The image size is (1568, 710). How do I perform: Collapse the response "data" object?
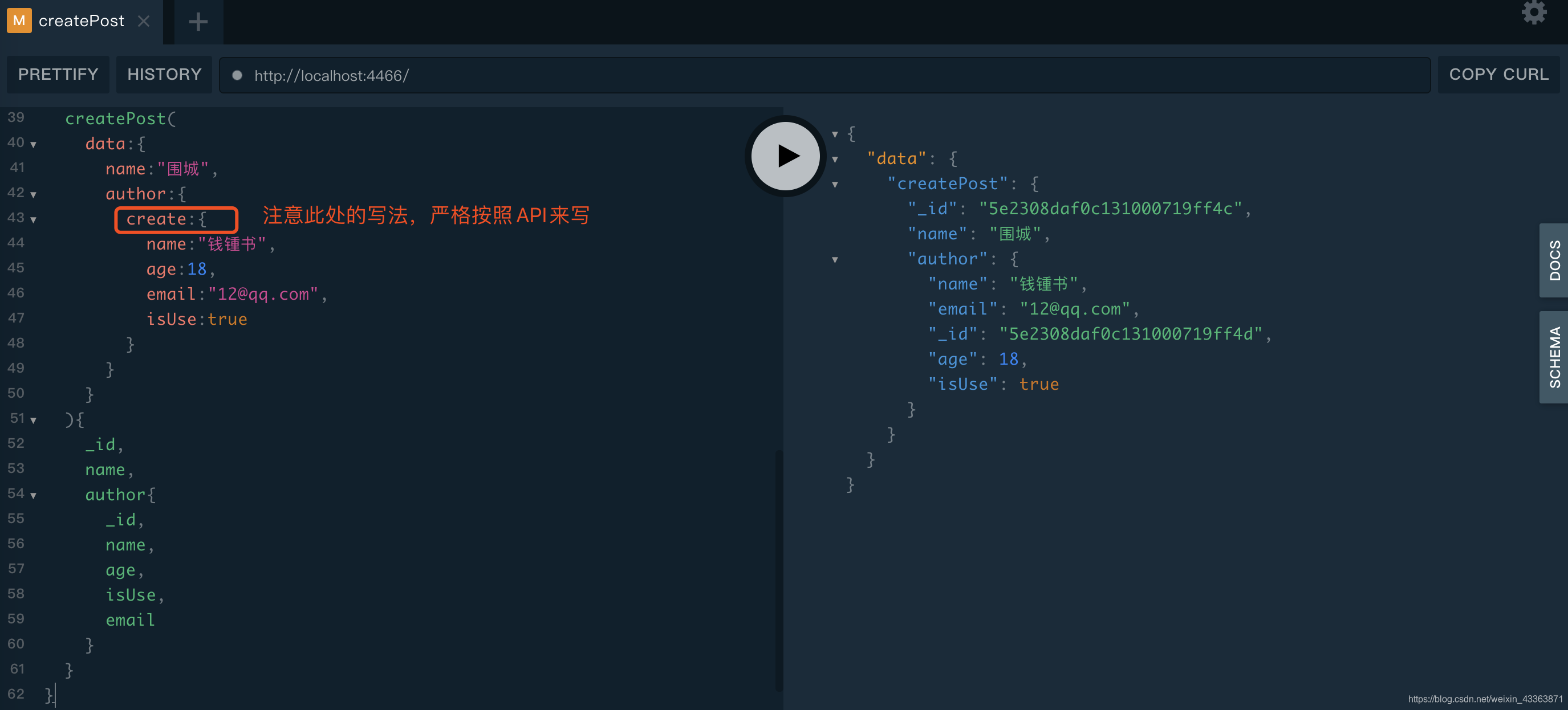pyautogui.click(x=835, y=160)
